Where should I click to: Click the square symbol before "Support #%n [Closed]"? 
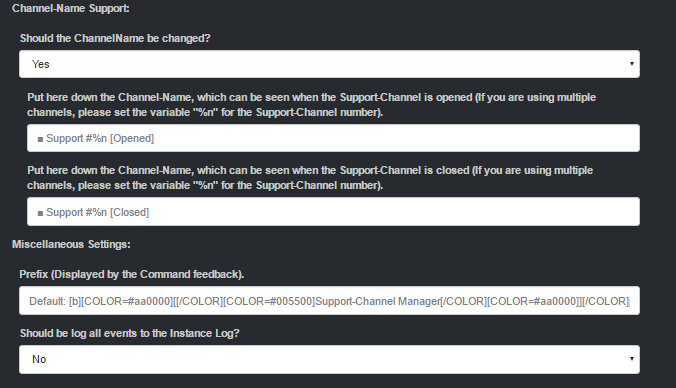pos(40,213)
